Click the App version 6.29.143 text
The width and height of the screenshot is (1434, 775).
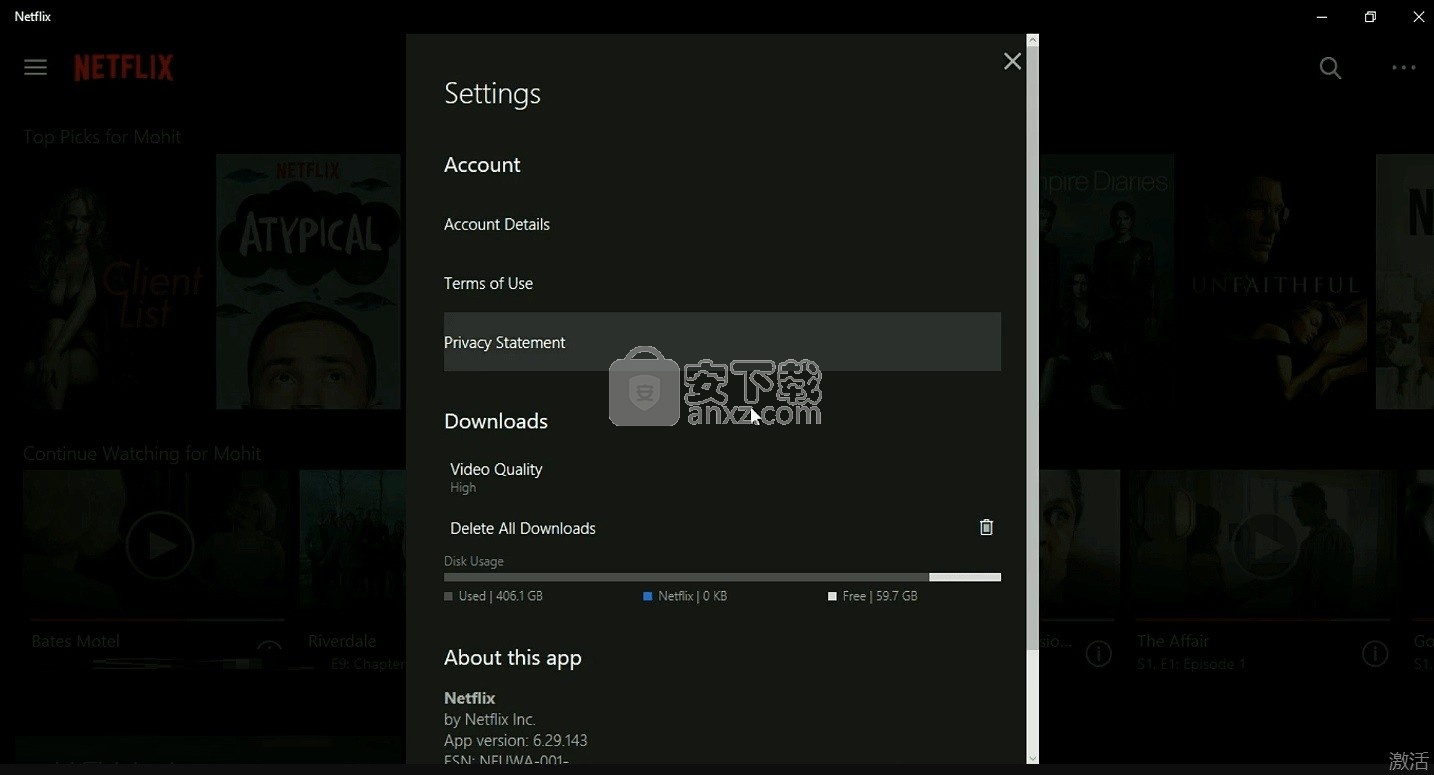[516, 740]
